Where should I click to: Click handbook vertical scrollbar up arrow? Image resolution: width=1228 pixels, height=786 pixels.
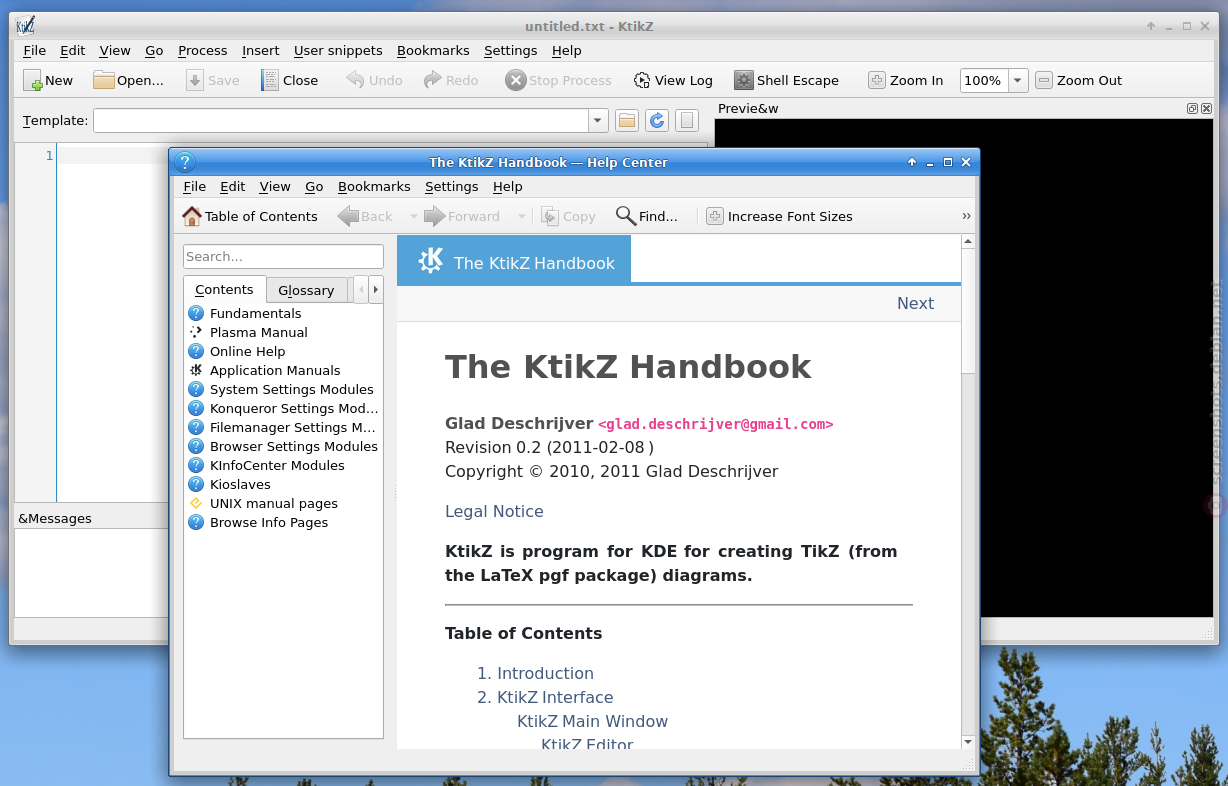tap(967, 242)
